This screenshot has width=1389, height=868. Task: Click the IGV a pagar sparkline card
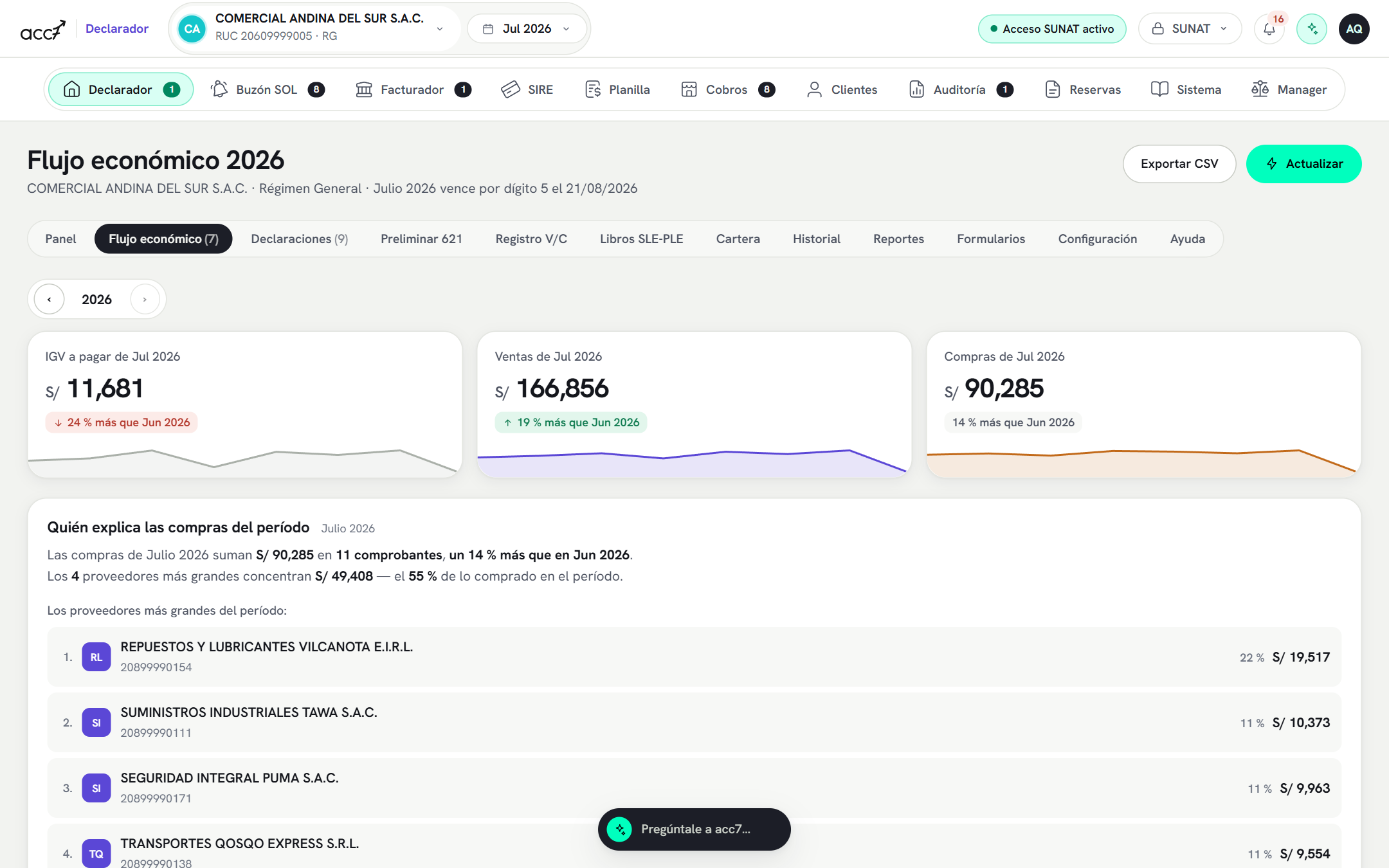pyautogui.click(x=245, y=404)
